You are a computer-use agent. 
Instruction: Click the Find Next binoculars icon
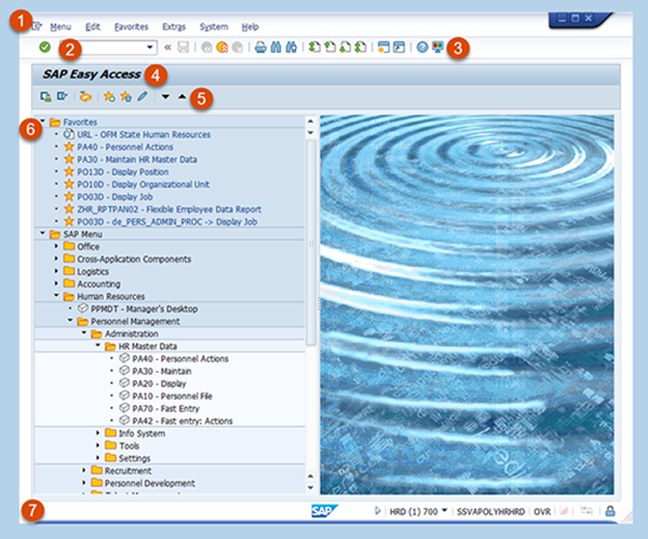[291, 47]
